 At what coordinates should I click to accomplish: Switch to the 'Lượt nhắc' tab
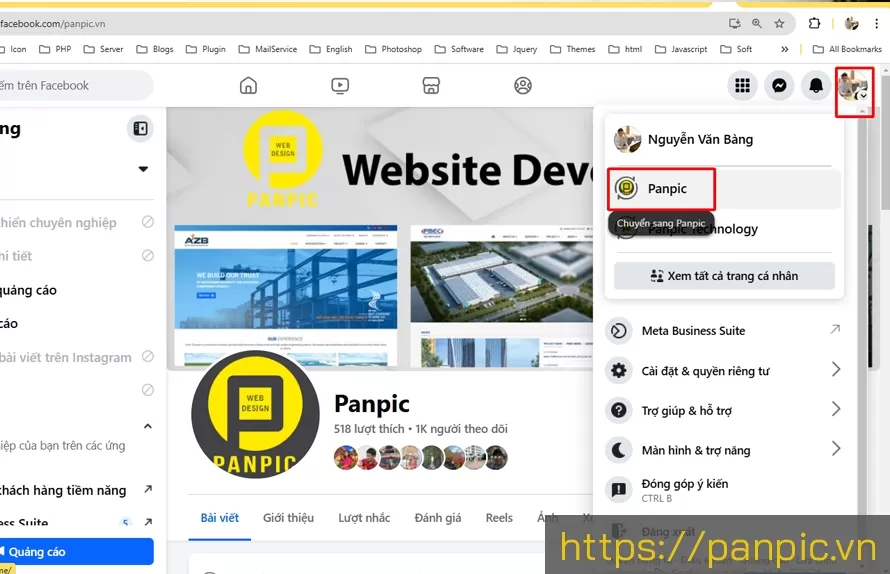(x=364, y=518)
